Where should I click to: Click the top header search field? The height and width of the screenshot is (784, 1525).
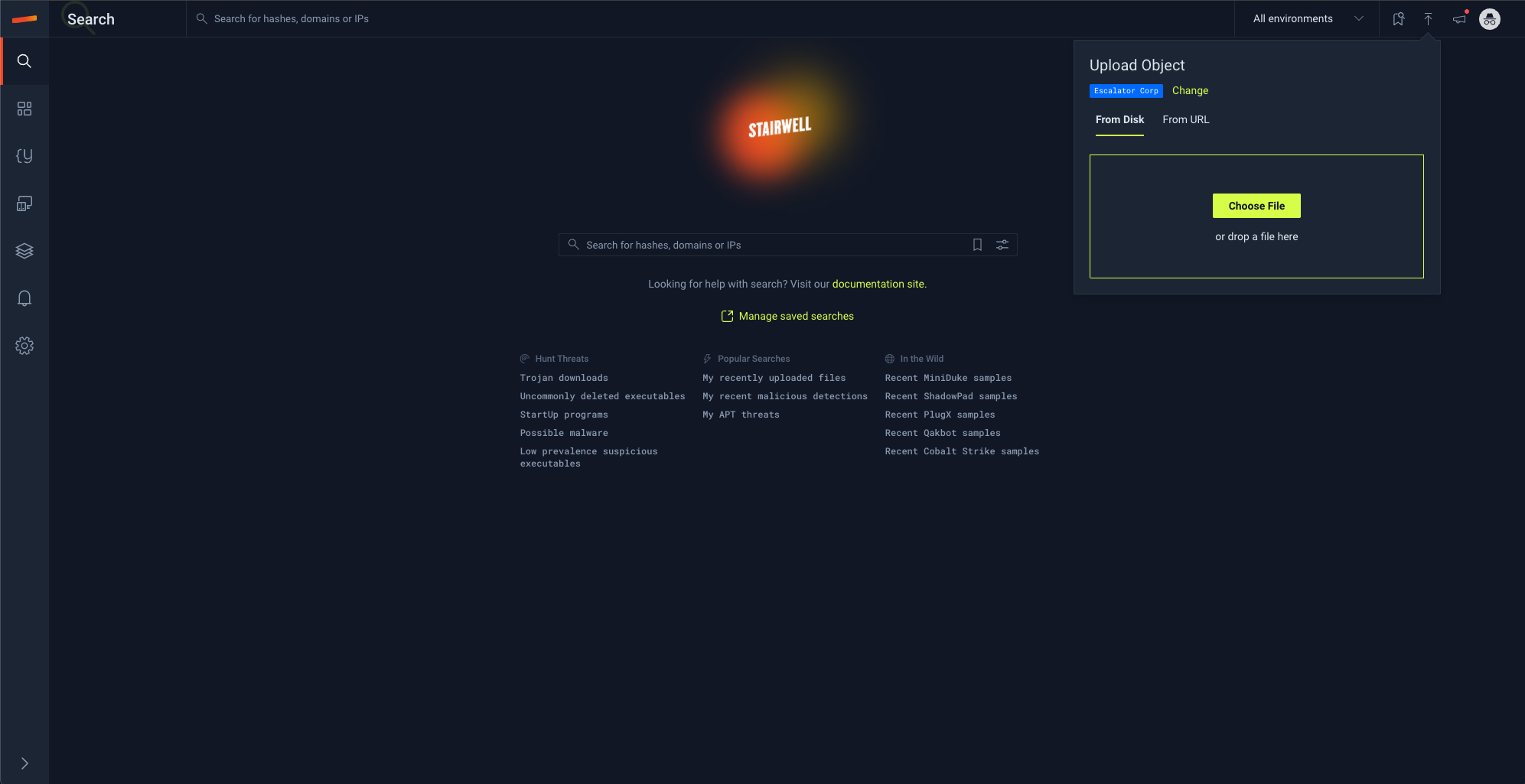710,19
